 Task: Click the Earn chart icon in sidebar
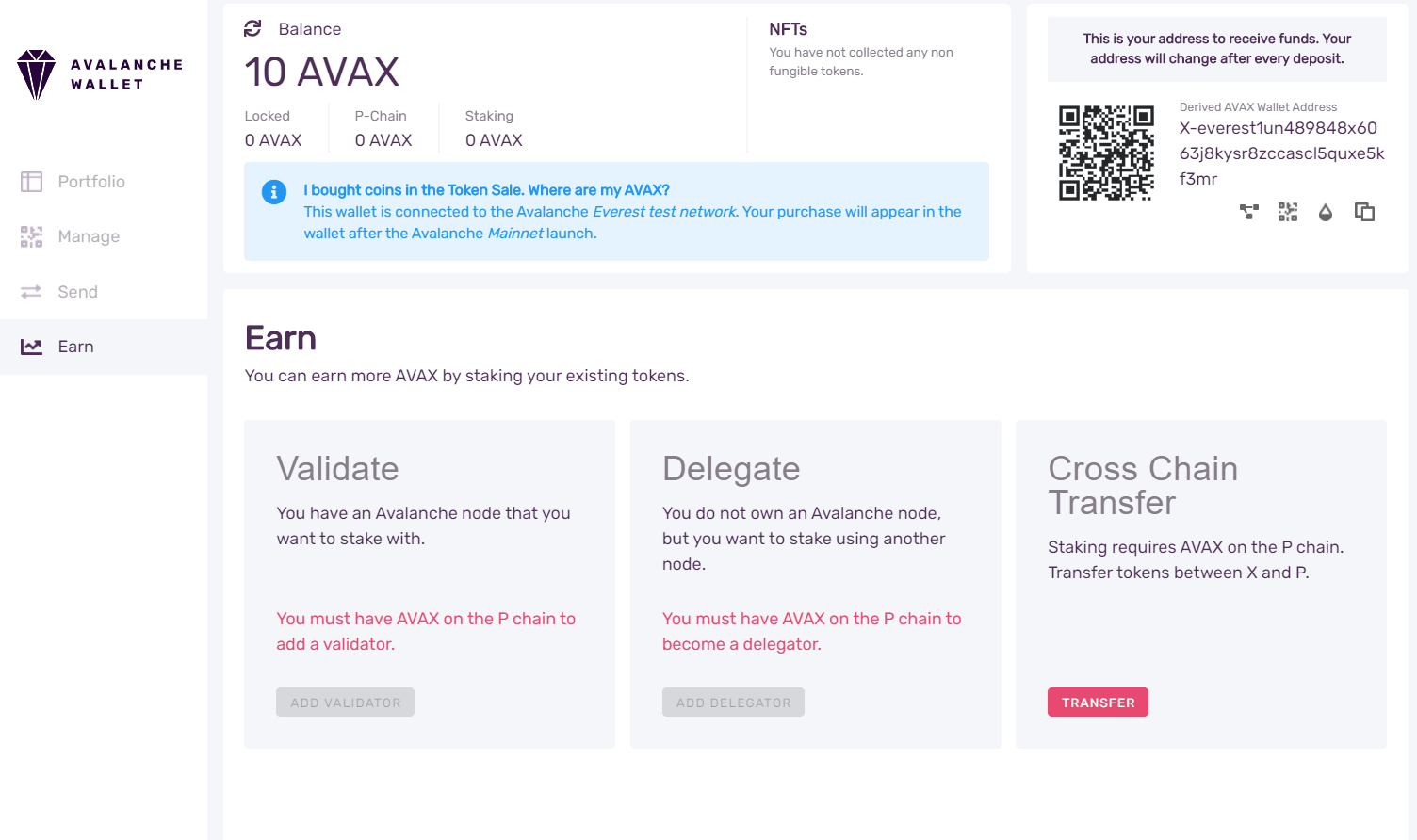coord(31,347)
